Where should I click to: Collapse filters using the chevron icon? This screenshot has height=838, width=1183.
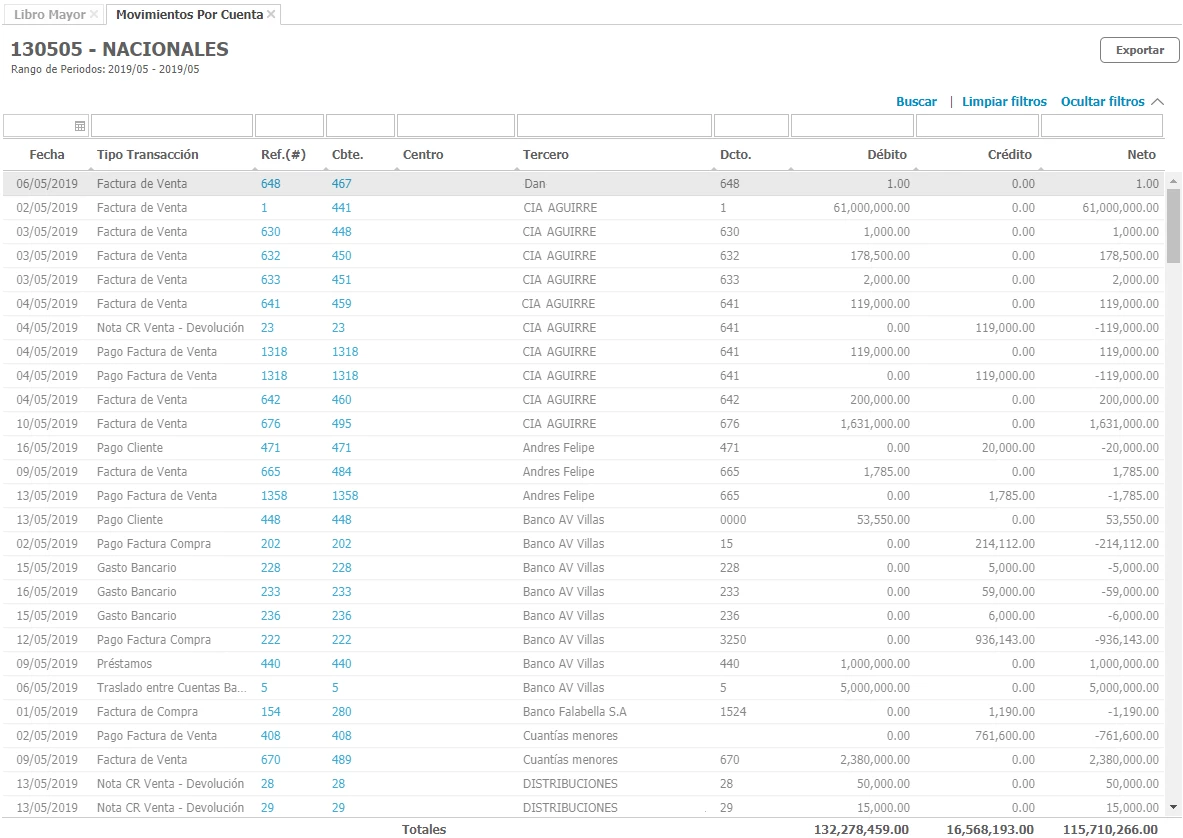[x=1158, y=102]
